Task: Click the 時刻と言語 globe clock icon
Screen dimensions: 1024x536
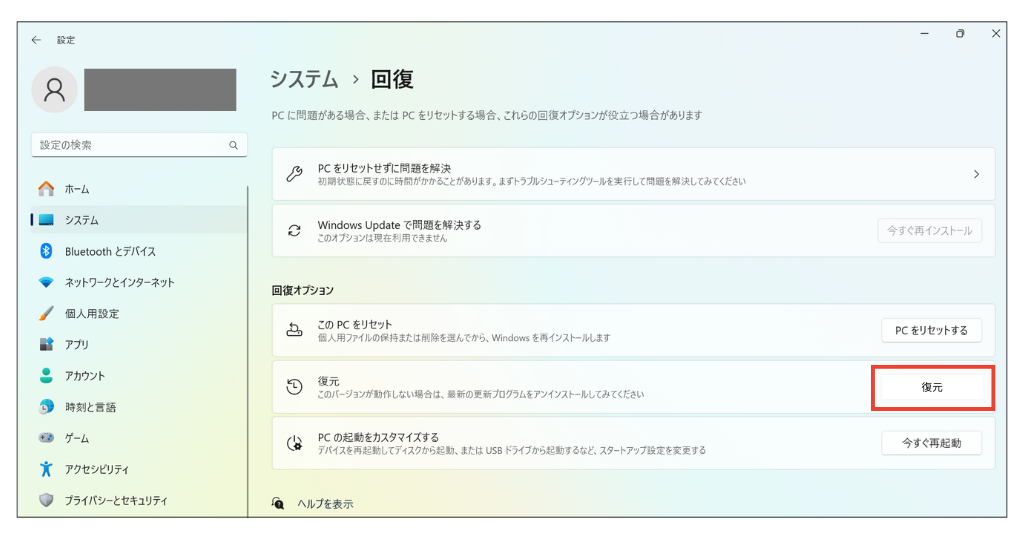Action: (x=46, y=407)
